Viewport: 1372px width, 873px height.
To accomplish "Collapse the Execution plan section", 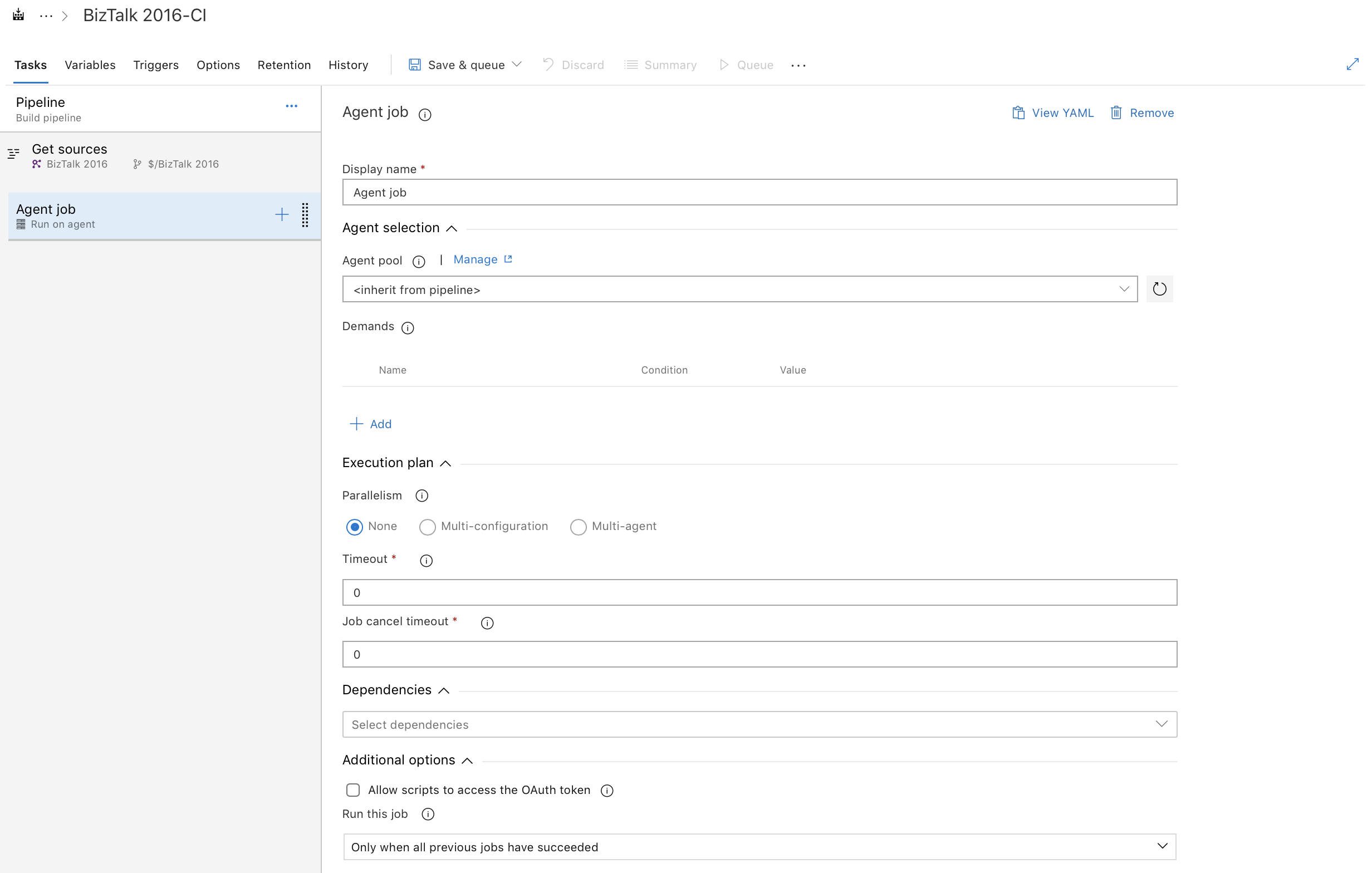I will click(x=396, y=463).
